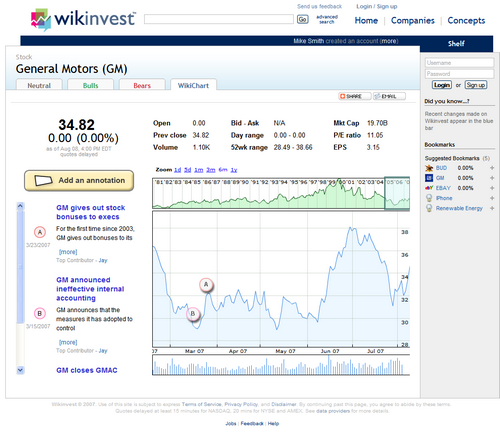Image resolution: width=500 pixels, height=432 pixels.
Task: Click annotation marker A on the chart
Action: (x=206, y=285)
